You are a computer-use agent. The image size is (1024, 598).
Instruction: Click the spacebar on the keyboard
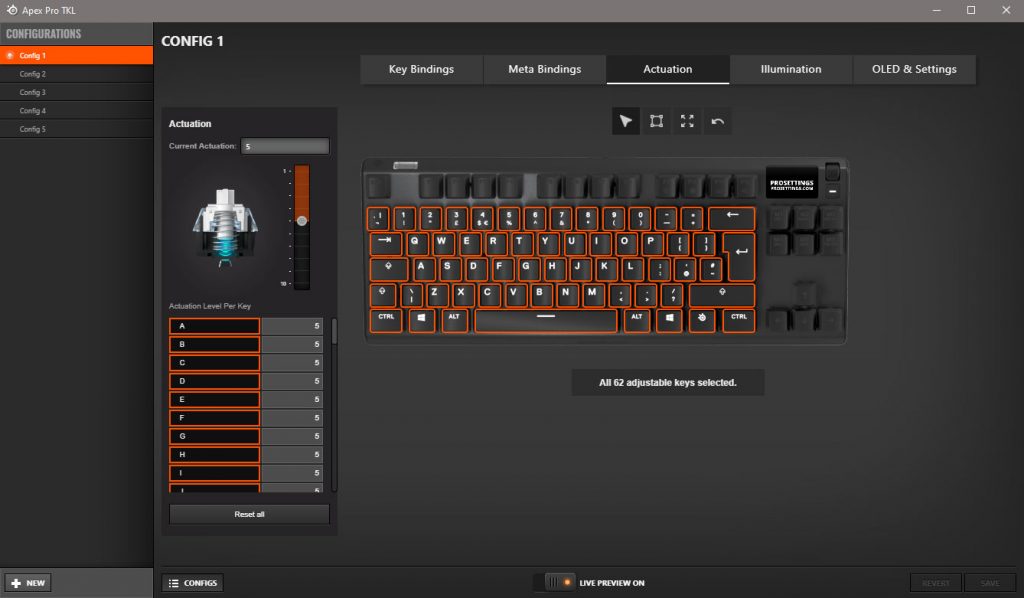tap(546, 321)
